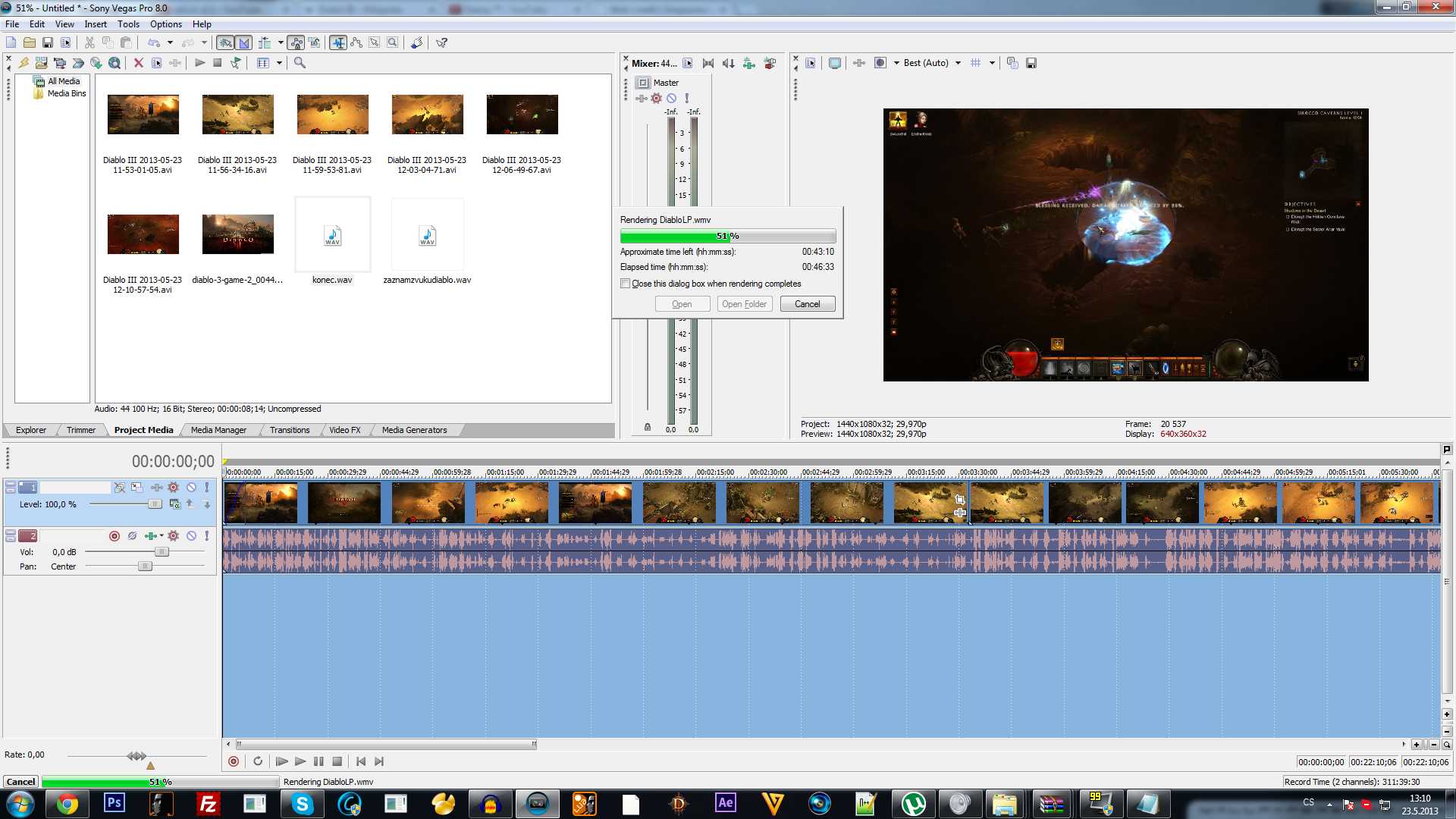The width and height of the screenshot is (1456, 819).
Task: Click the Master mixer Dim output icon
Action: [729, 64]
